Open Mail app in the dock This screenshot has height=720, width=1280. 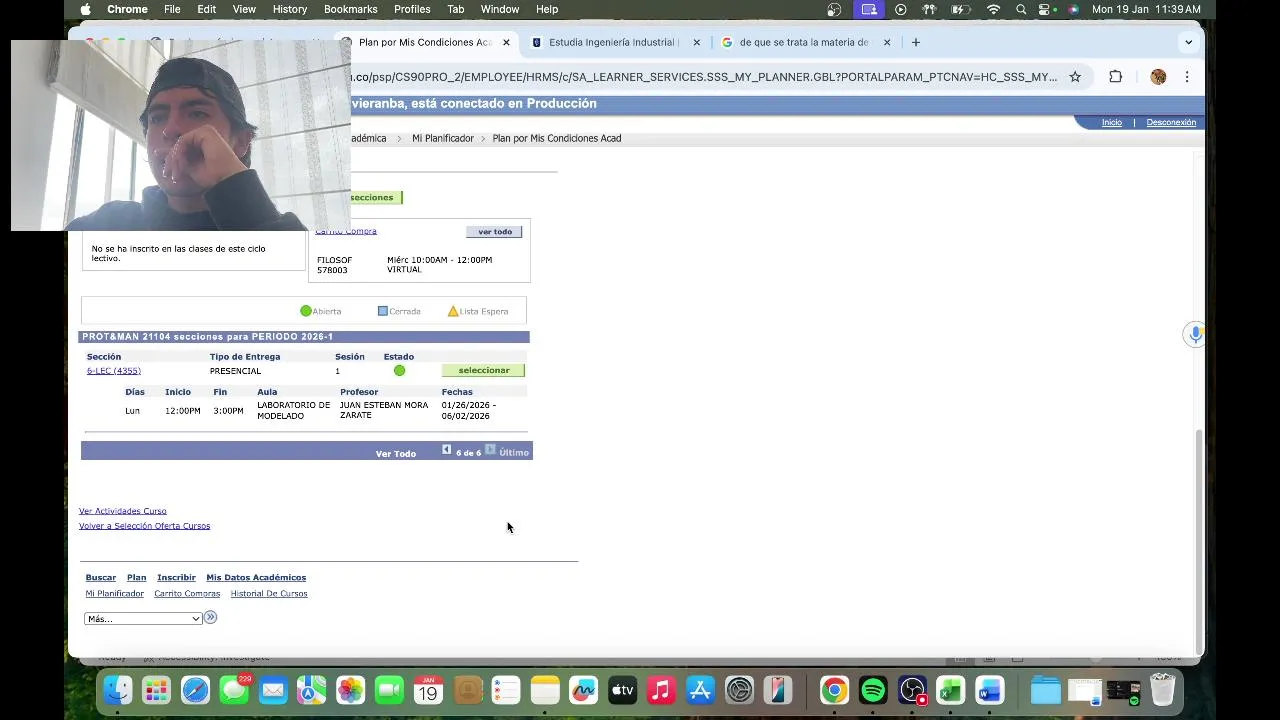click(x=273, y=690)
